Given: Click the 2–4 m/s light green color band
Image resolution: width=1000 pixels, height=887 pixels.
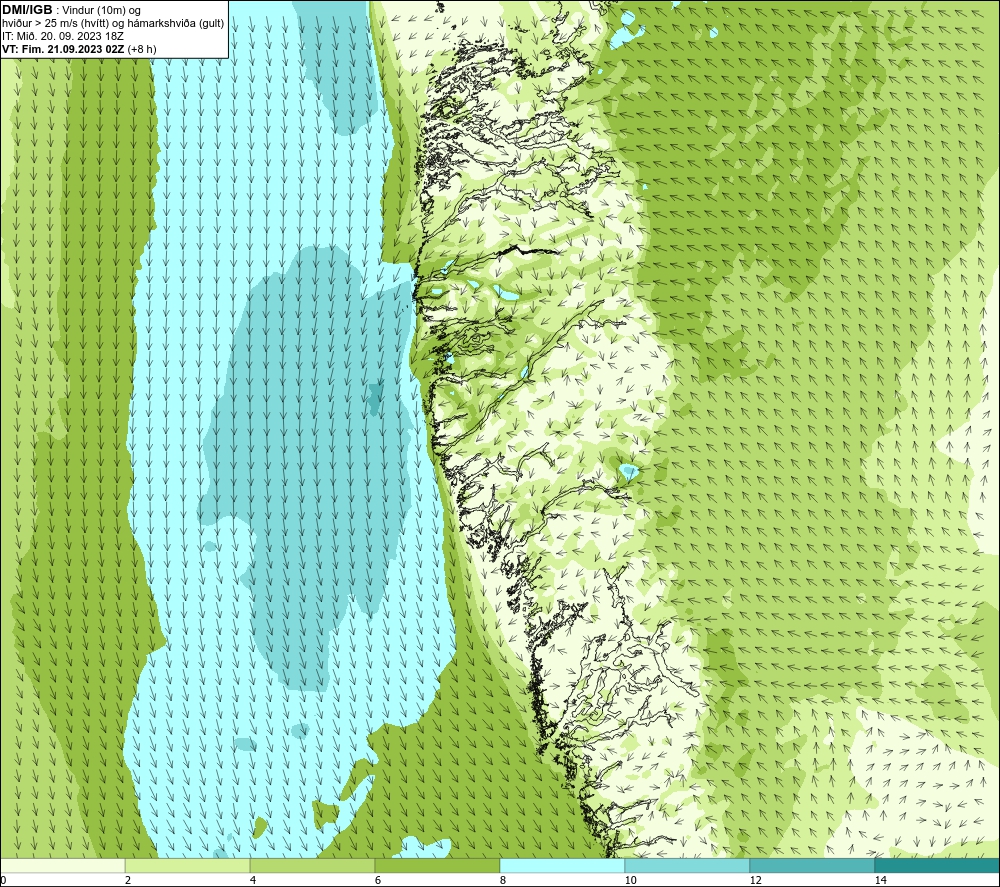Looking at the screenshot, I should click(x=188, y=865).
